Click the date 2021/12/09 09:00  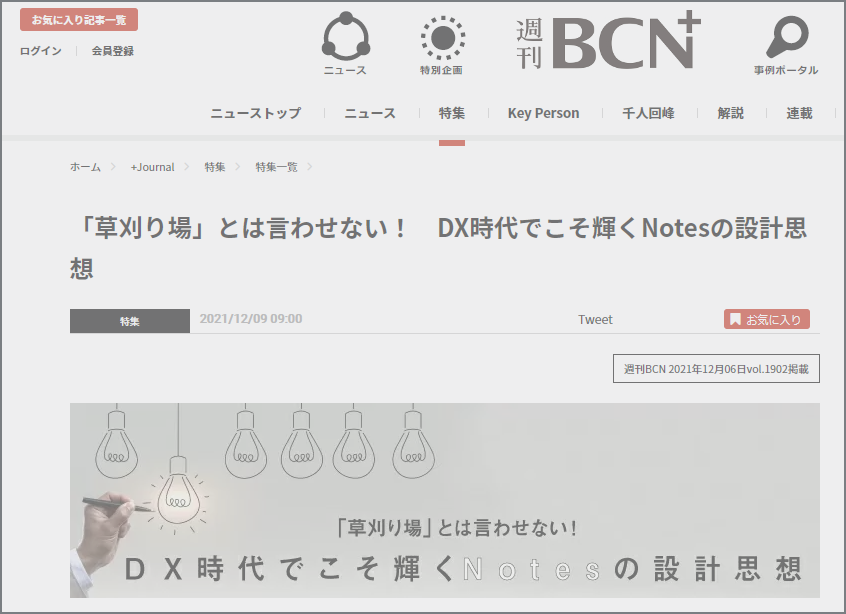coord(251,319)
